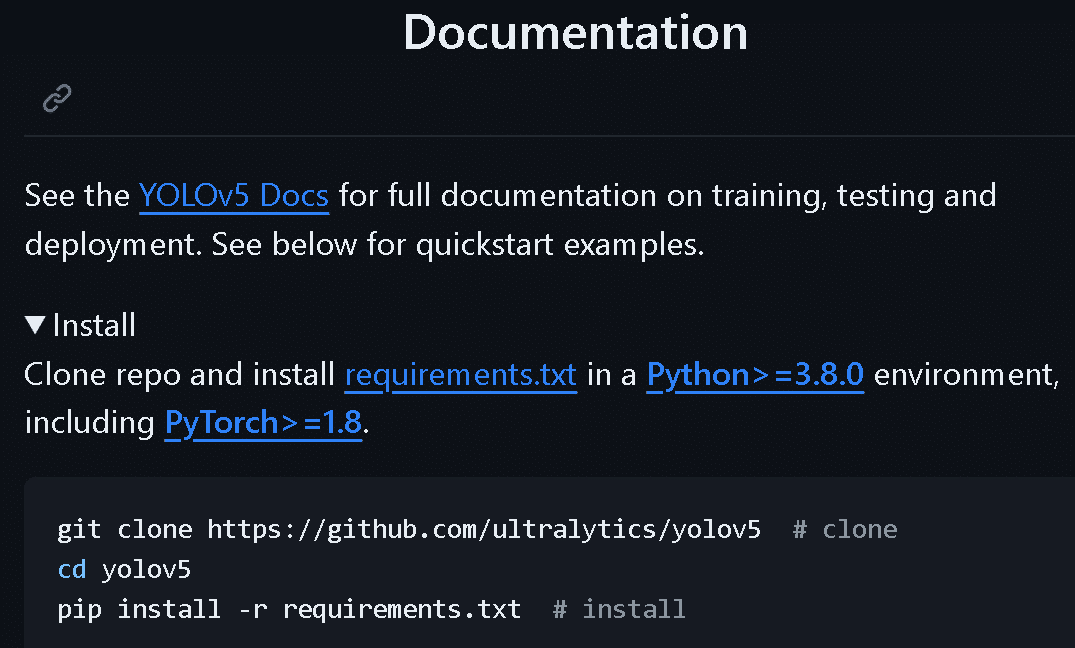1075x648 pixels.
Task: Open the requirements.txt link
Action: click(x=461, y=375)
